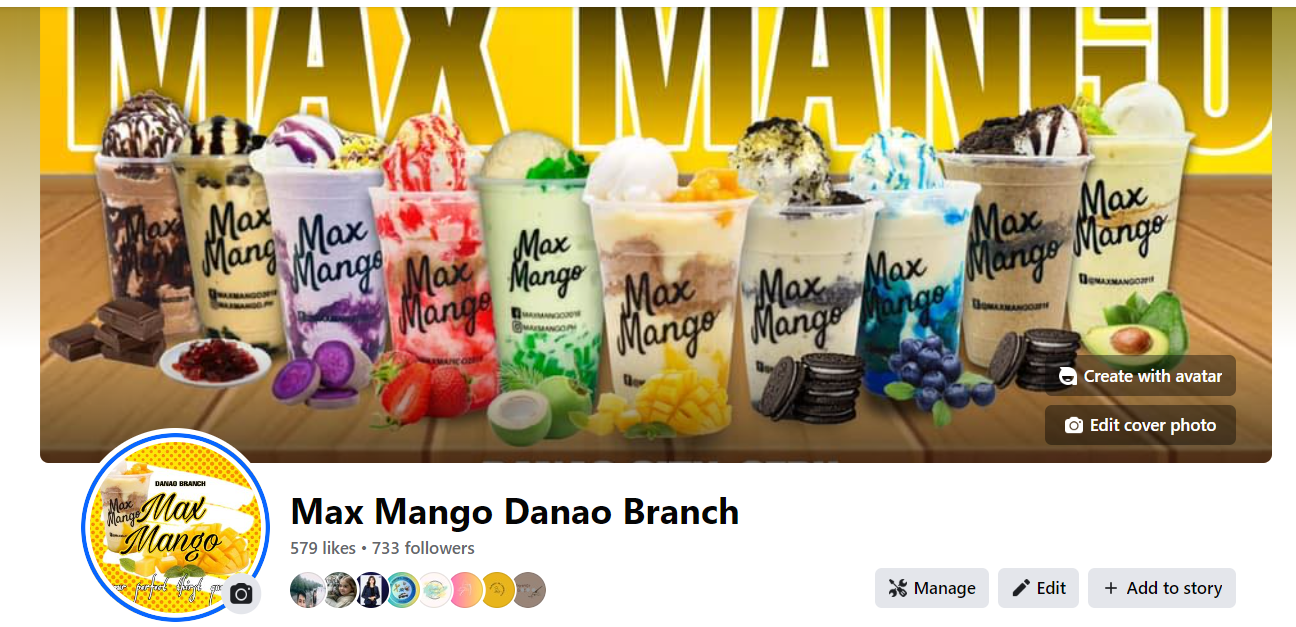
Task: Click the camera icon in Edit cover photo
Action: click(x=1074, y=425)
